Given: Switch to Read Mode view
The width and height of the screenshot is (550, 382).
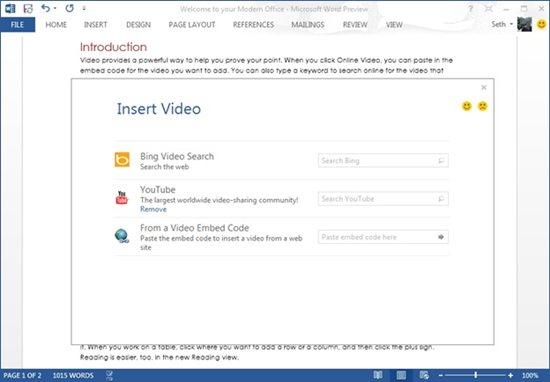Looking at the screenshot, I should [378, 375].
